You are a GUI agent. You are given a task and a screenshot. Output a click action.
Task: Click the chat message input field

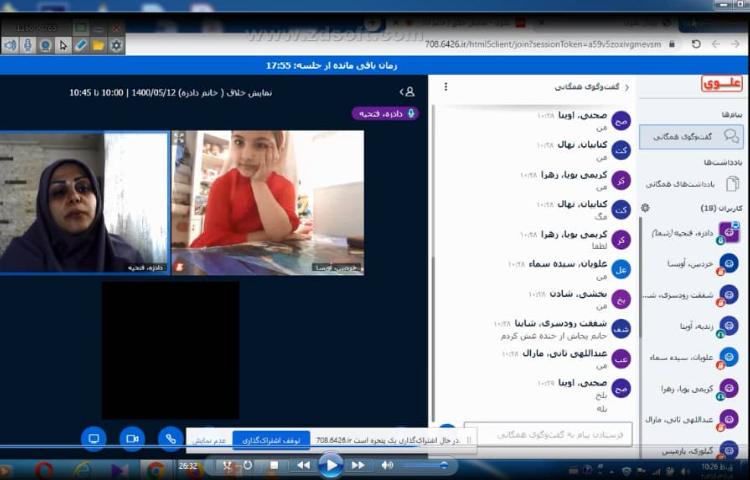click(x=548, y=434)
